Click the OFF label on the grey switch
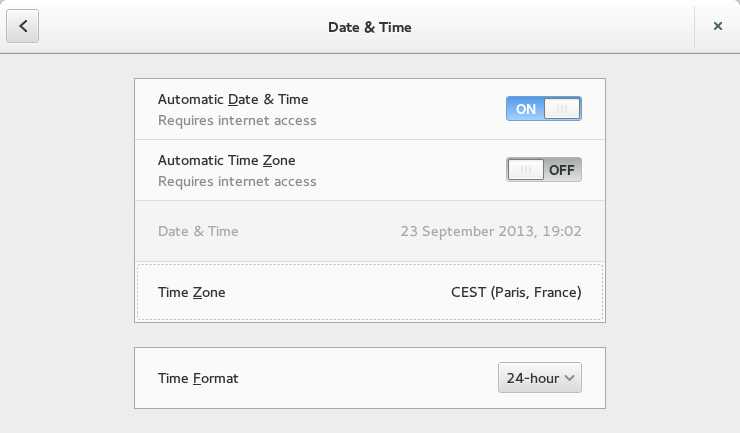The height and width of the screenshot is (433, 740). pos(562,170)
